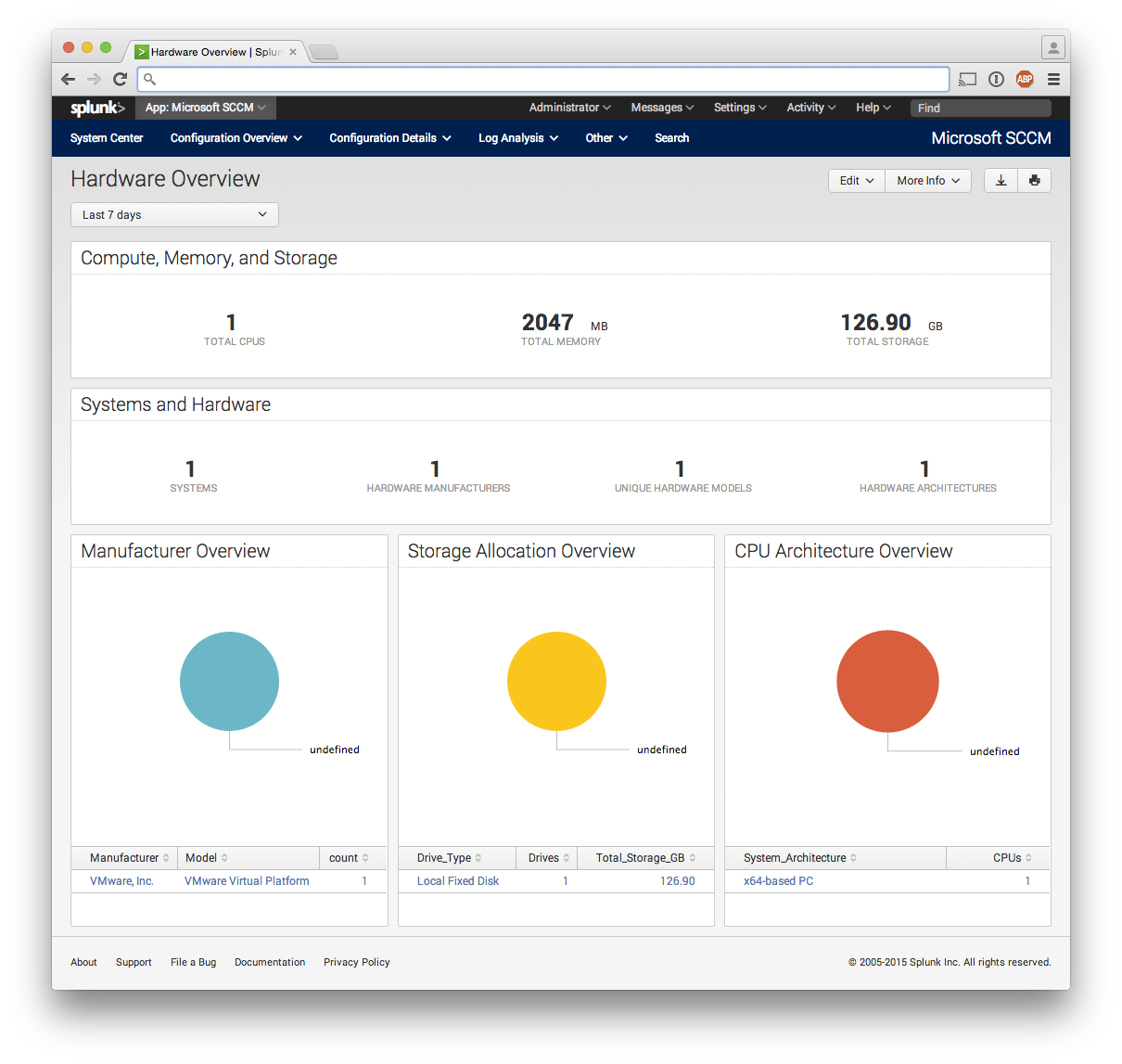Open App: Microsoft SCCM dropdown
The width and height of the screenshot is (1122, 1064).
tap(206, 108)
